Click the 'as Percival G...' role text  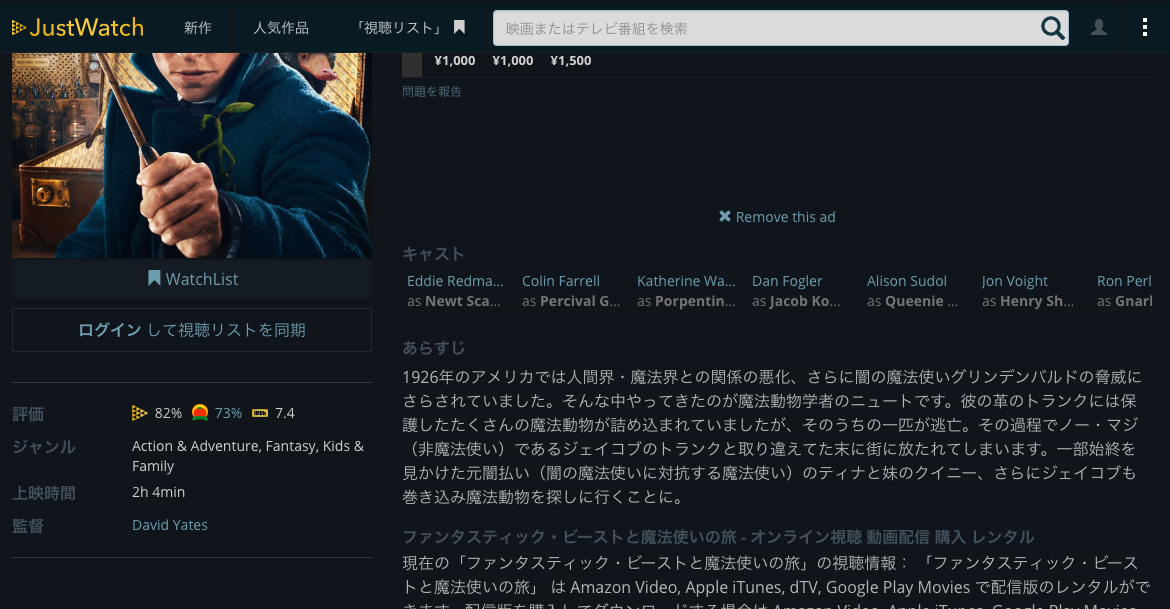pyautogui.click(x=571, y=301)
